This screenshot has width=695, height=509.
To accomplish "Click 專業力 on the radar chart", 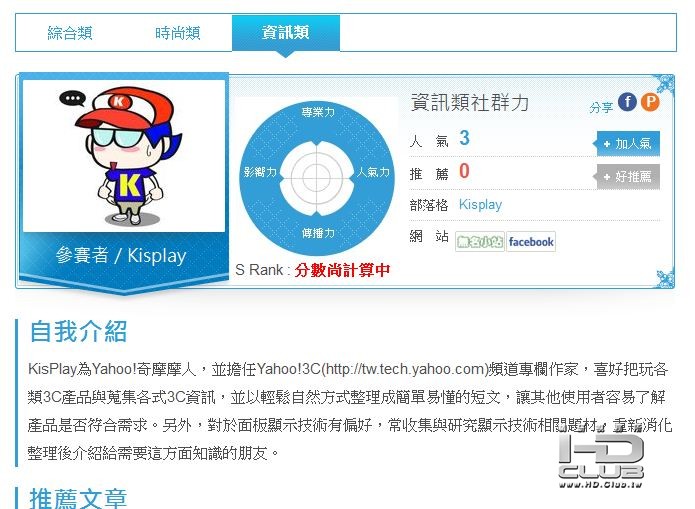I will [318, 112].
